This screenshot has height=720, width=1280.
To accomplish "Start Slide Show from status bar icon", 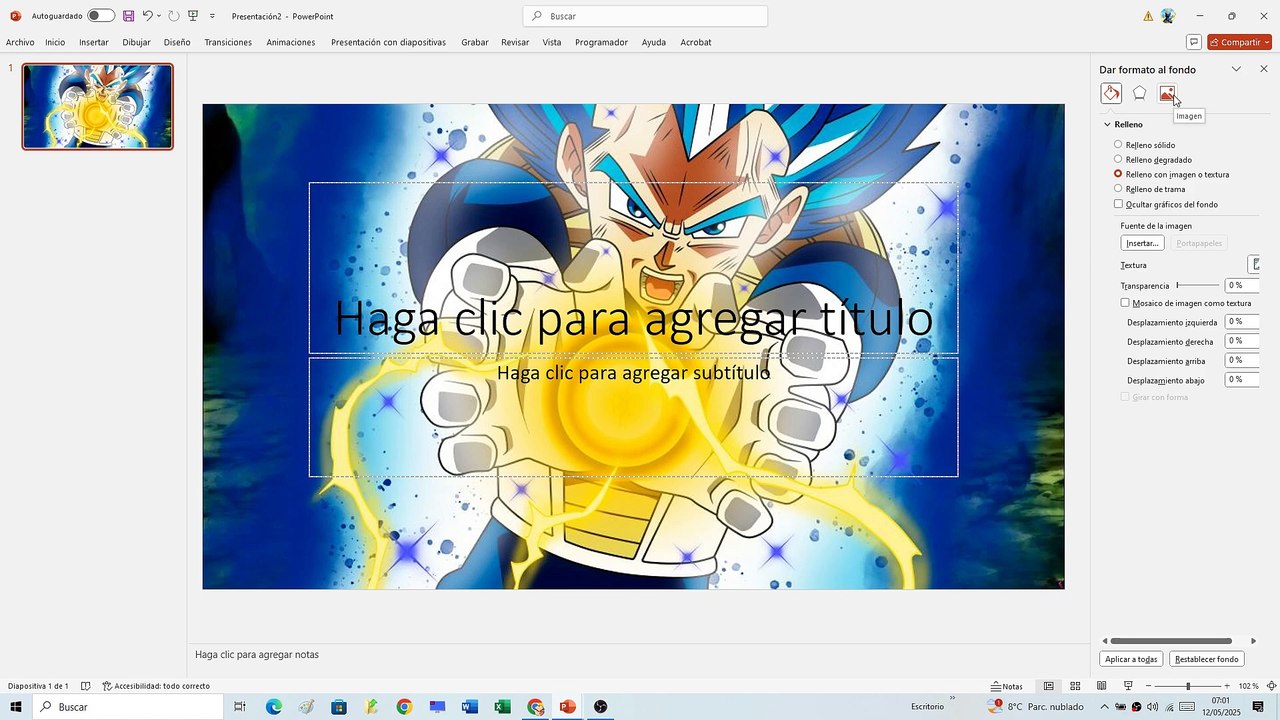I will pyautogui.click(x=1128, y=686).
